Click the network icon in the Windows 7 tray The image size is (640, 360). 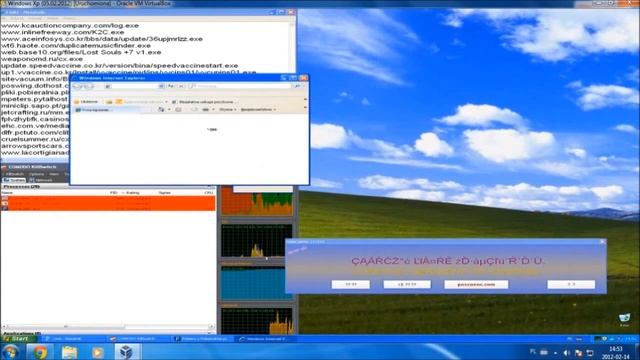click(590, 353)
